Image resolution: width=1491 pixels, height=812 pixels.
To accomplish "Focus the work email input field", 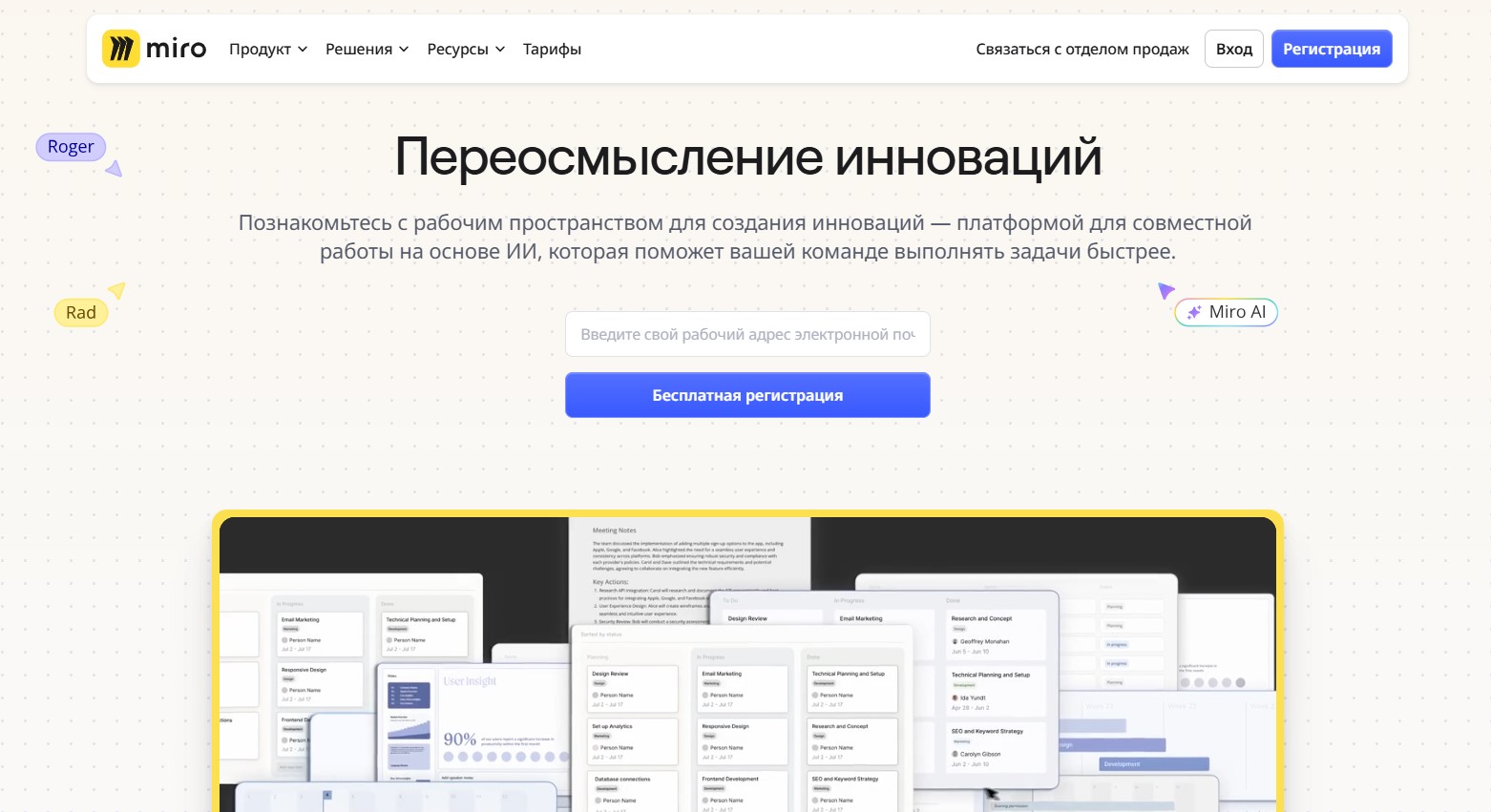I will pos(747,335).
